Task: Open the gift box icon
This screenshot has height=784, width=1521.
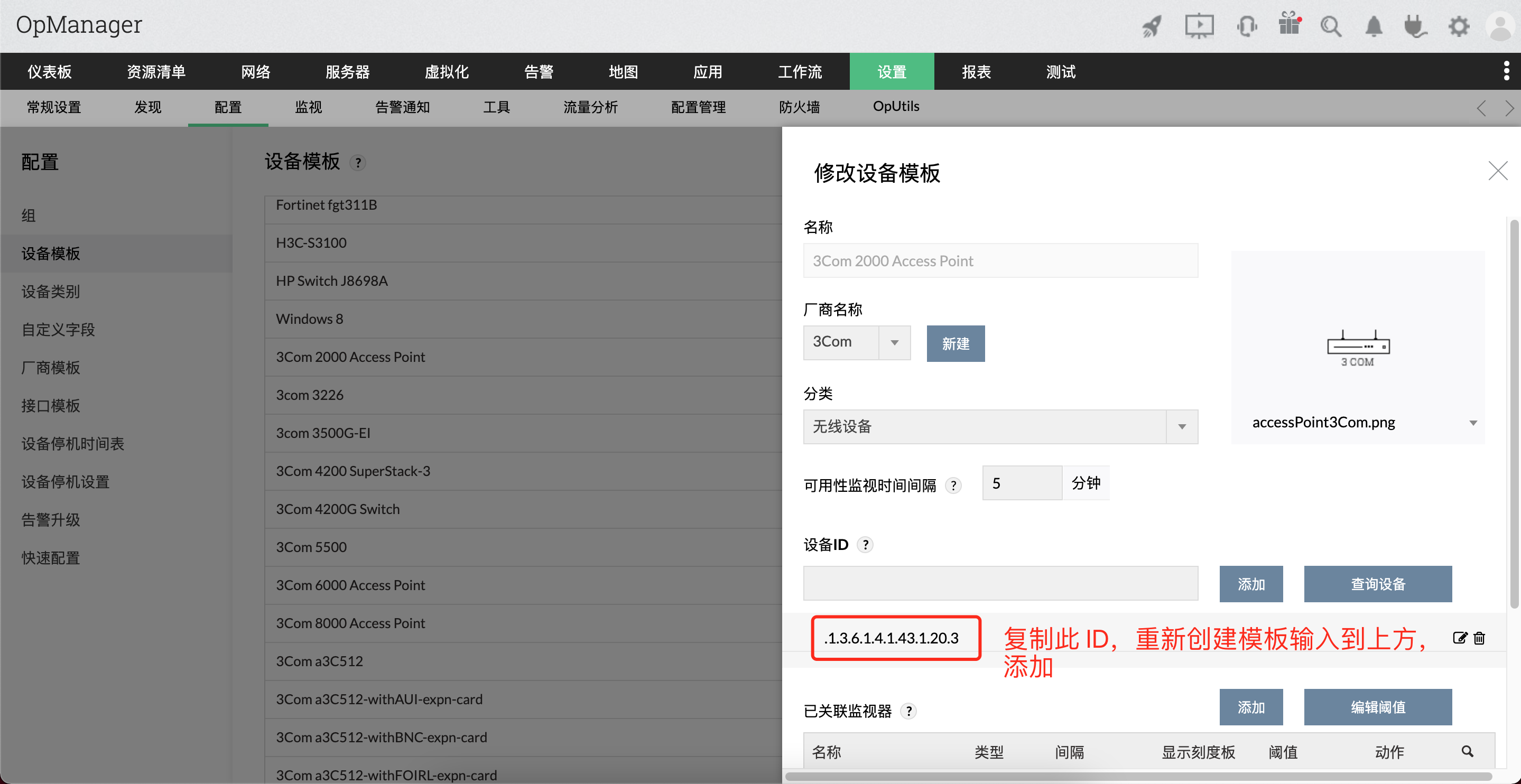Action: click(1290, 25)
